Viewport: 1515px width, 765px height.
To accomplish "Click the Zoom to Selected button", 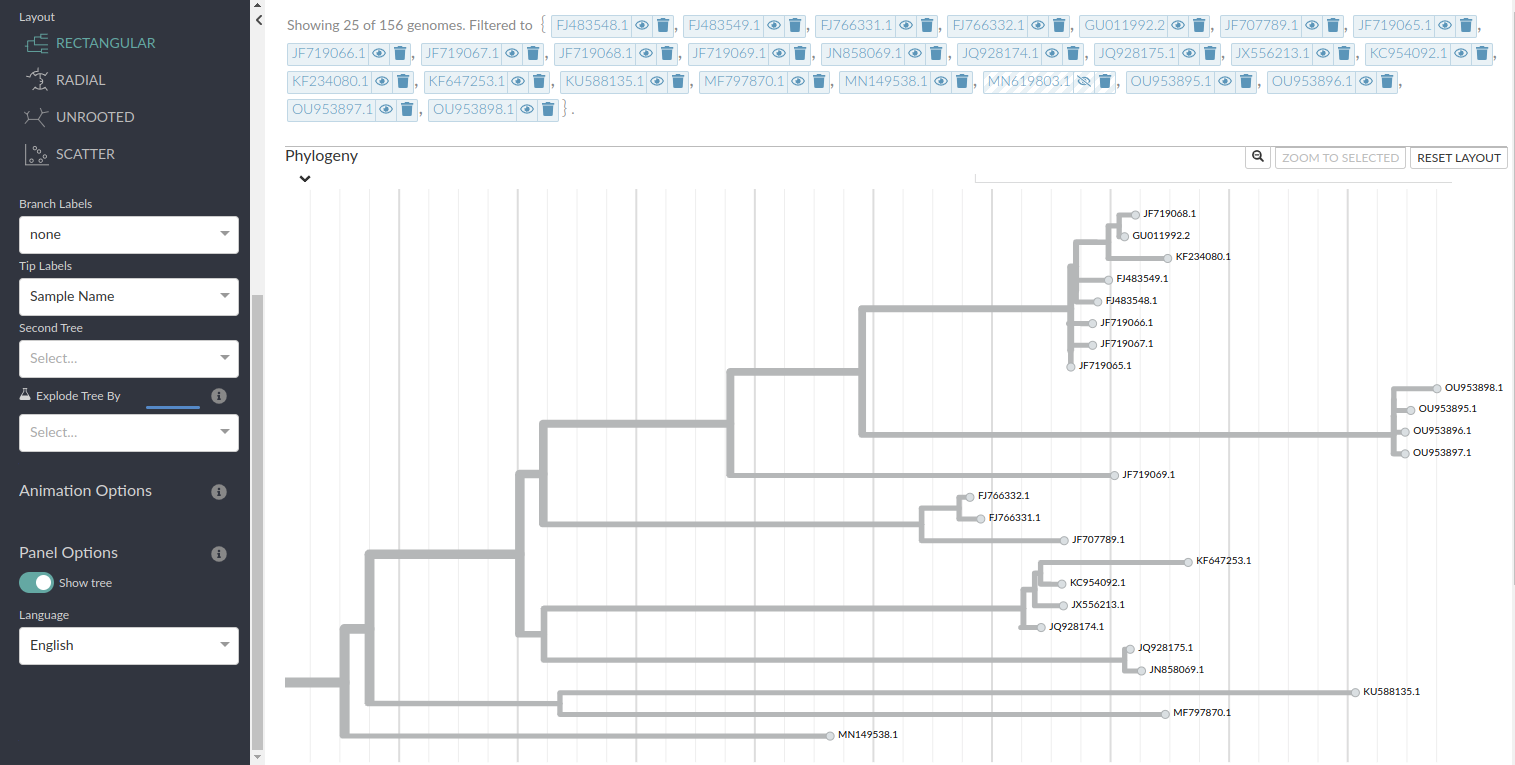I will pyautogui.click(x=1340, y=158).
